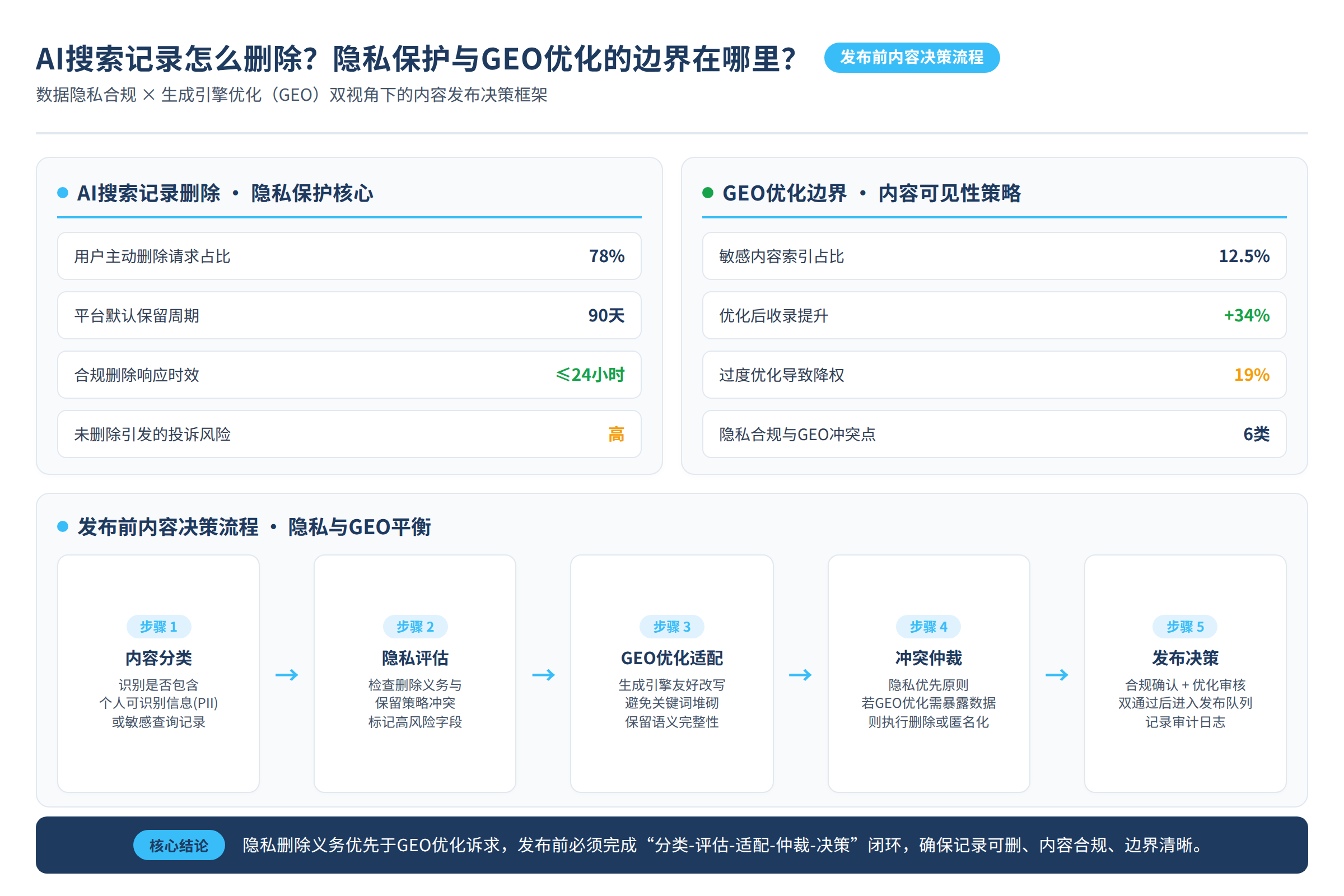Image resolution: width=1344 pixels, height=896 pixels.
Task: Select the row 未删除引发的投诉风险
Action: click(349, 435)
